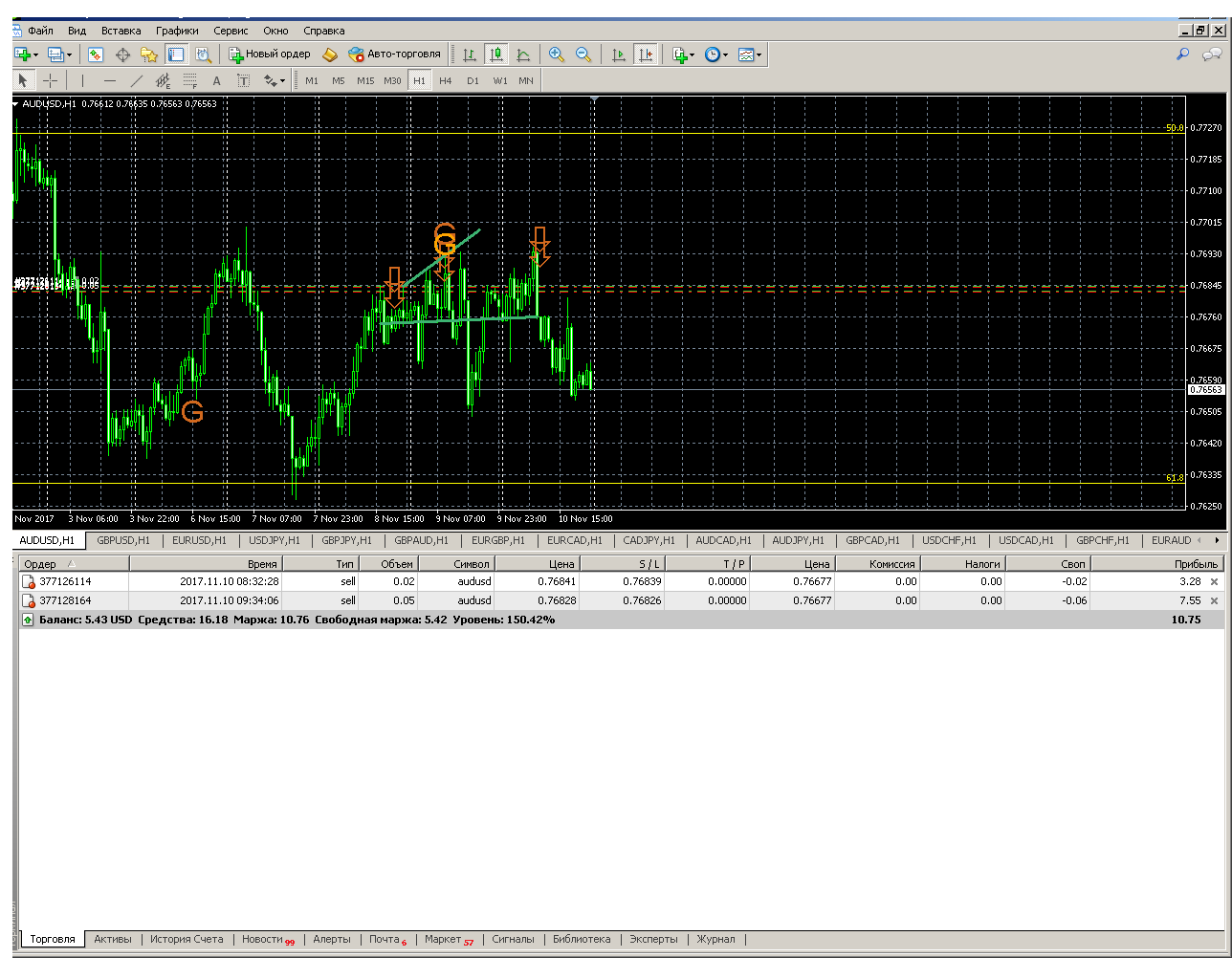1232x958 pixels.
Task: Toggle the Terminal panel icon
Action: point(176,54)
